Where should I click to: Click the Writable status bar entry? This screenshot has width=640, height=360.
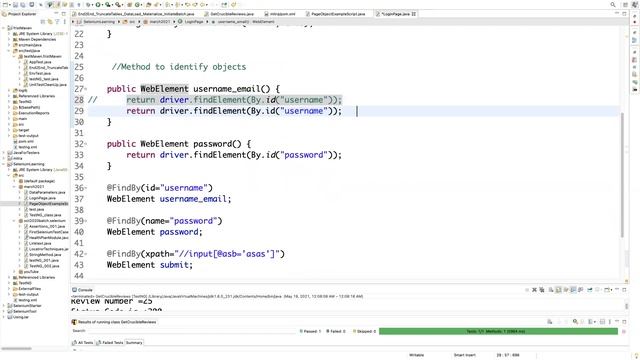click(x=417, y=355)
